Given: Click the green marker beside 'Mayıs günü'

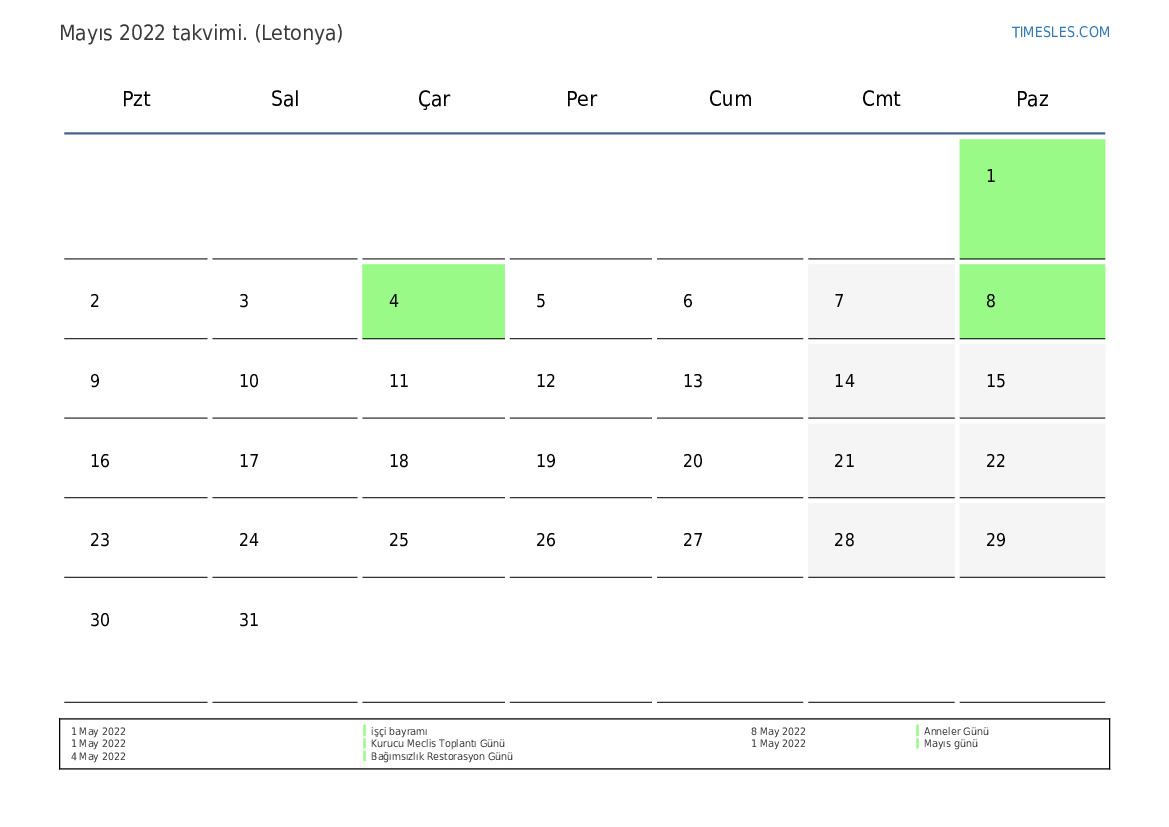Looking at the screenshot, I should click(x=918, y=744).
